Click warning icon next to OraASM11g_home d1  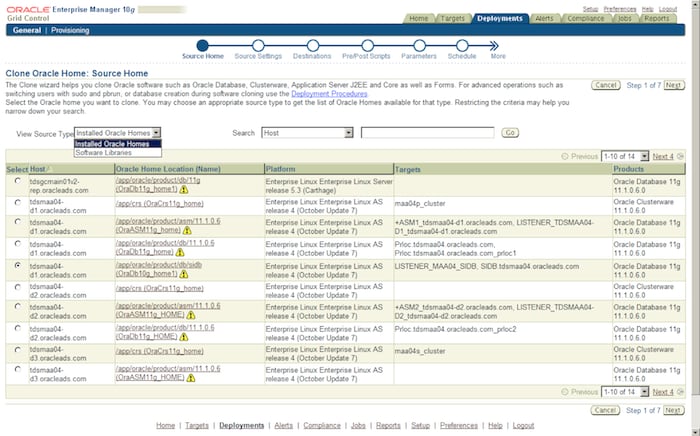click(187, 231)
